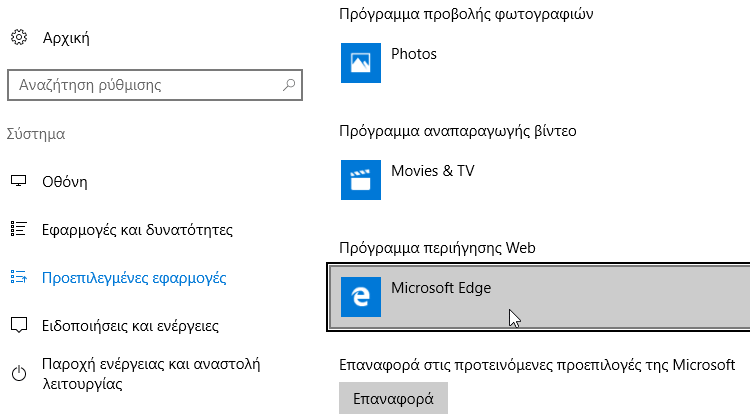750x414 pixels.
Task: Focus the Αναζήτηση ρύθμισης search field
Action: click(x=155, y=85)
